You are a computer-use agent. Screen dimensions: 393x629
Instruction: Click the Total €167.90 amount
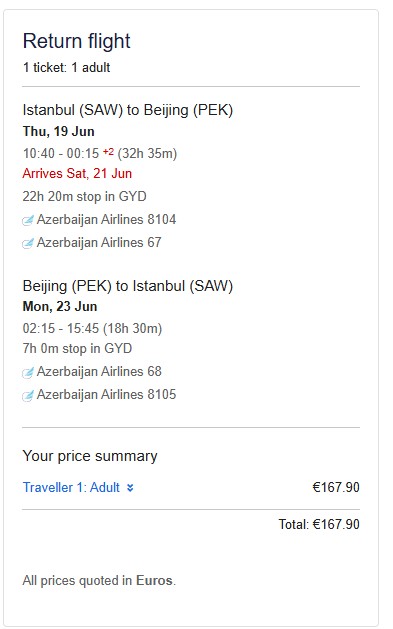[x=319, y=524]
